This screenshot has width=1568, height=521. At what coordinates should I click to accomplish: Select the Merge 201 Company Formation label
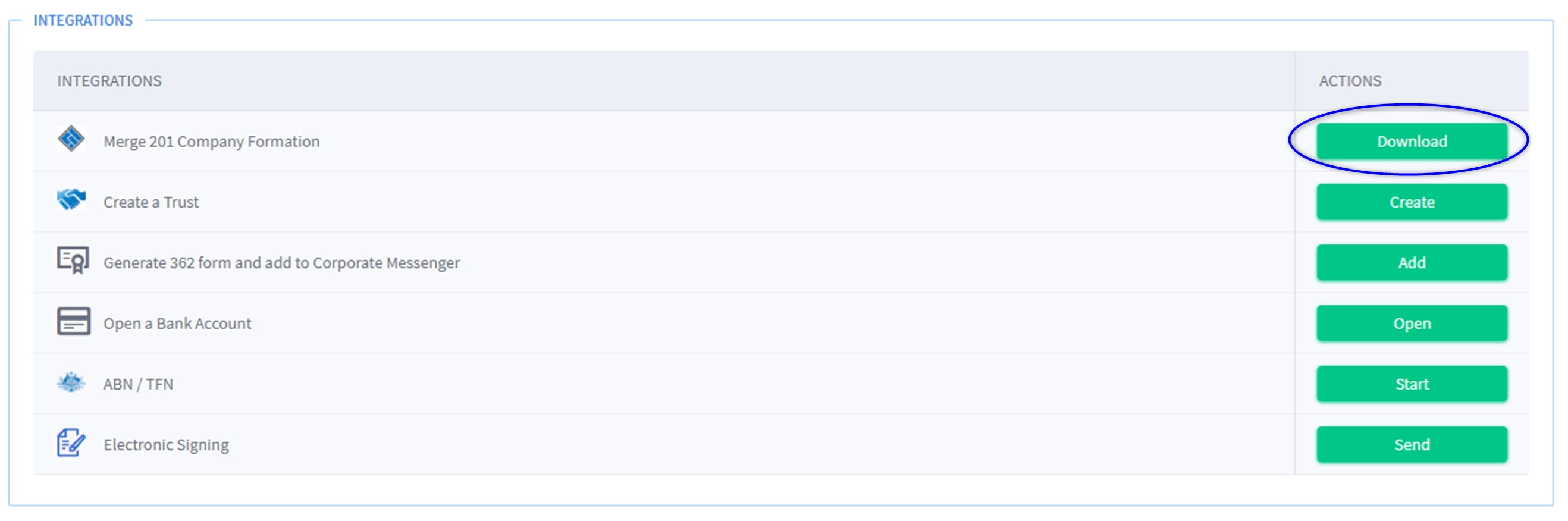[x=212, y=142]
